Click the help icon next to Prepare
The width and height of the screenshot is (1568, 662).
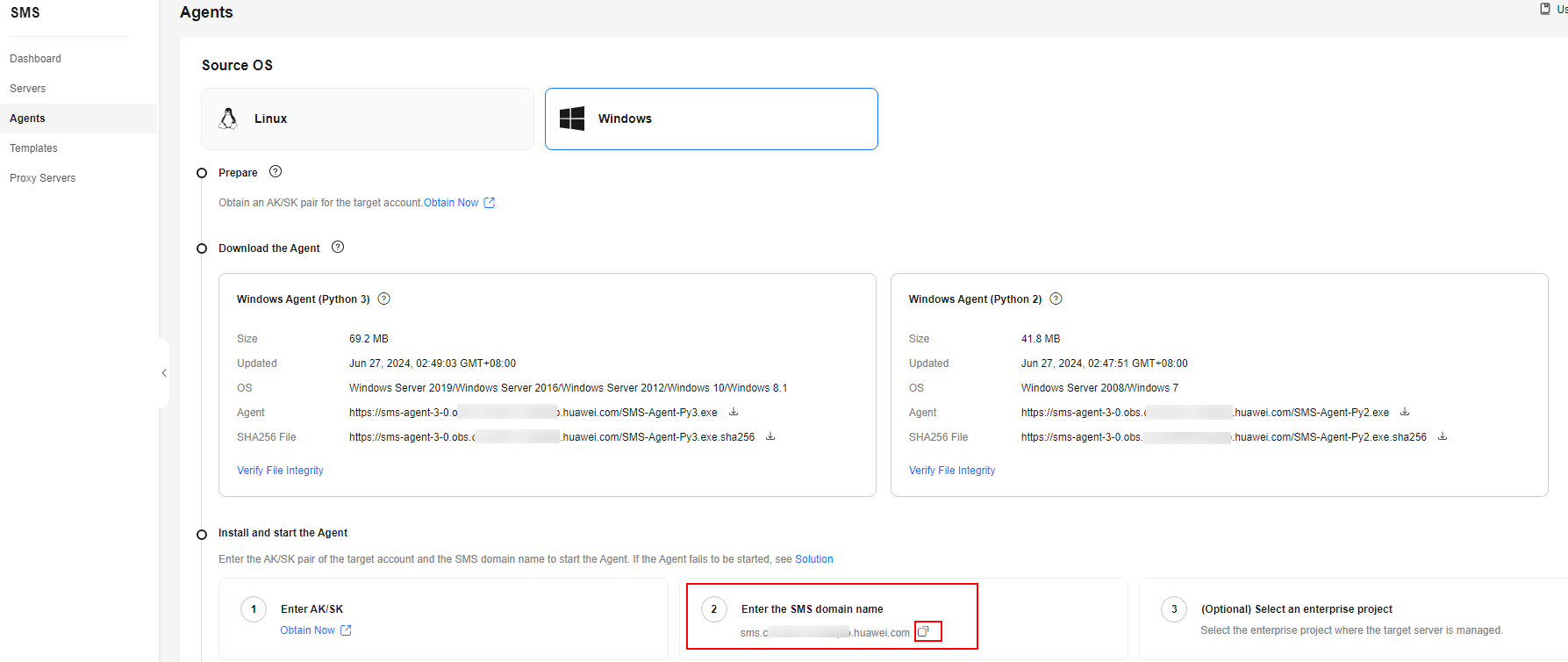pyautogui.click(x=276, y=171)
